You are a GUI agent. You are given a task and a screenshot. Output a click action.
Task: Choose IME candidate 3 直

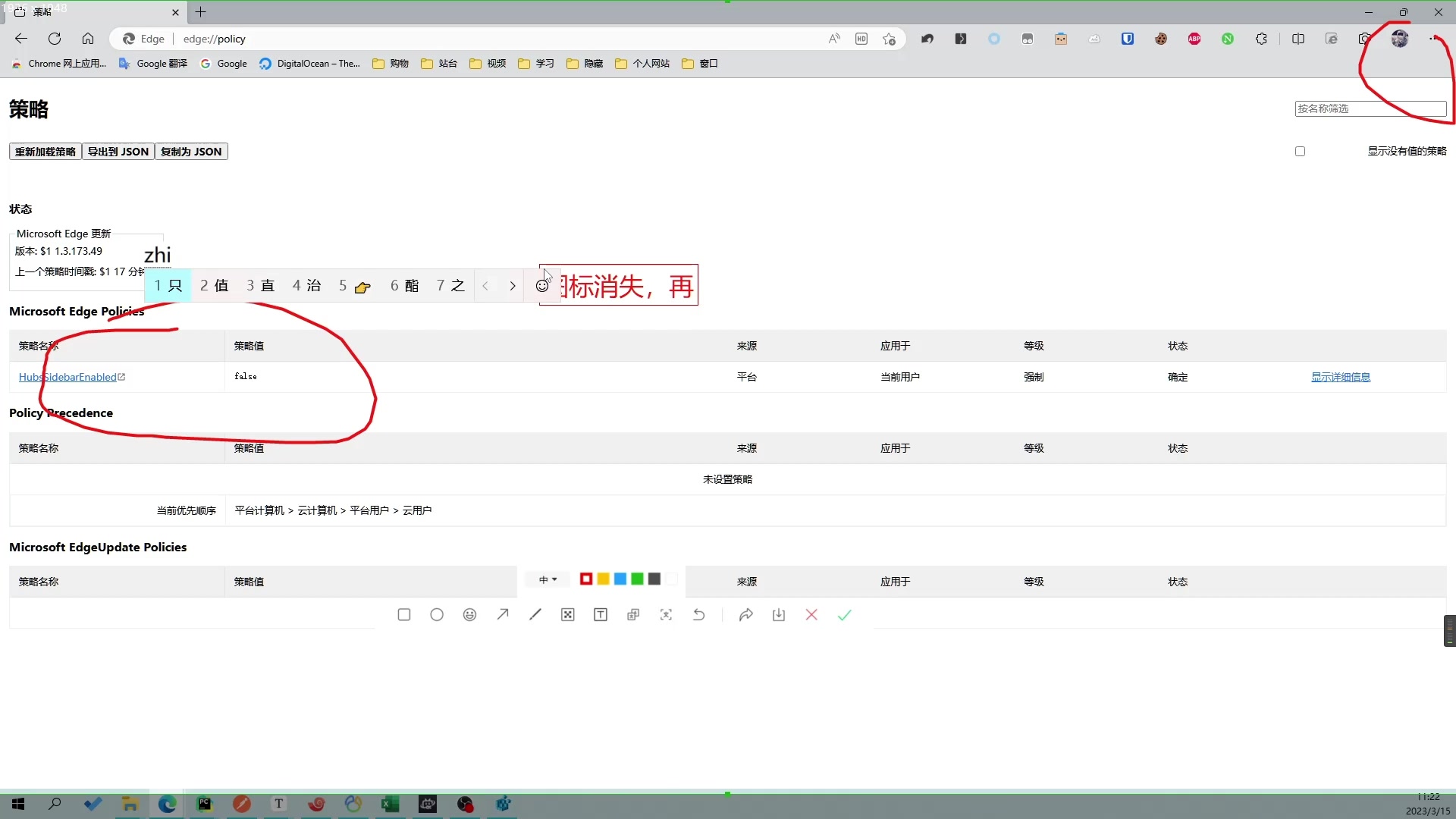260,286
